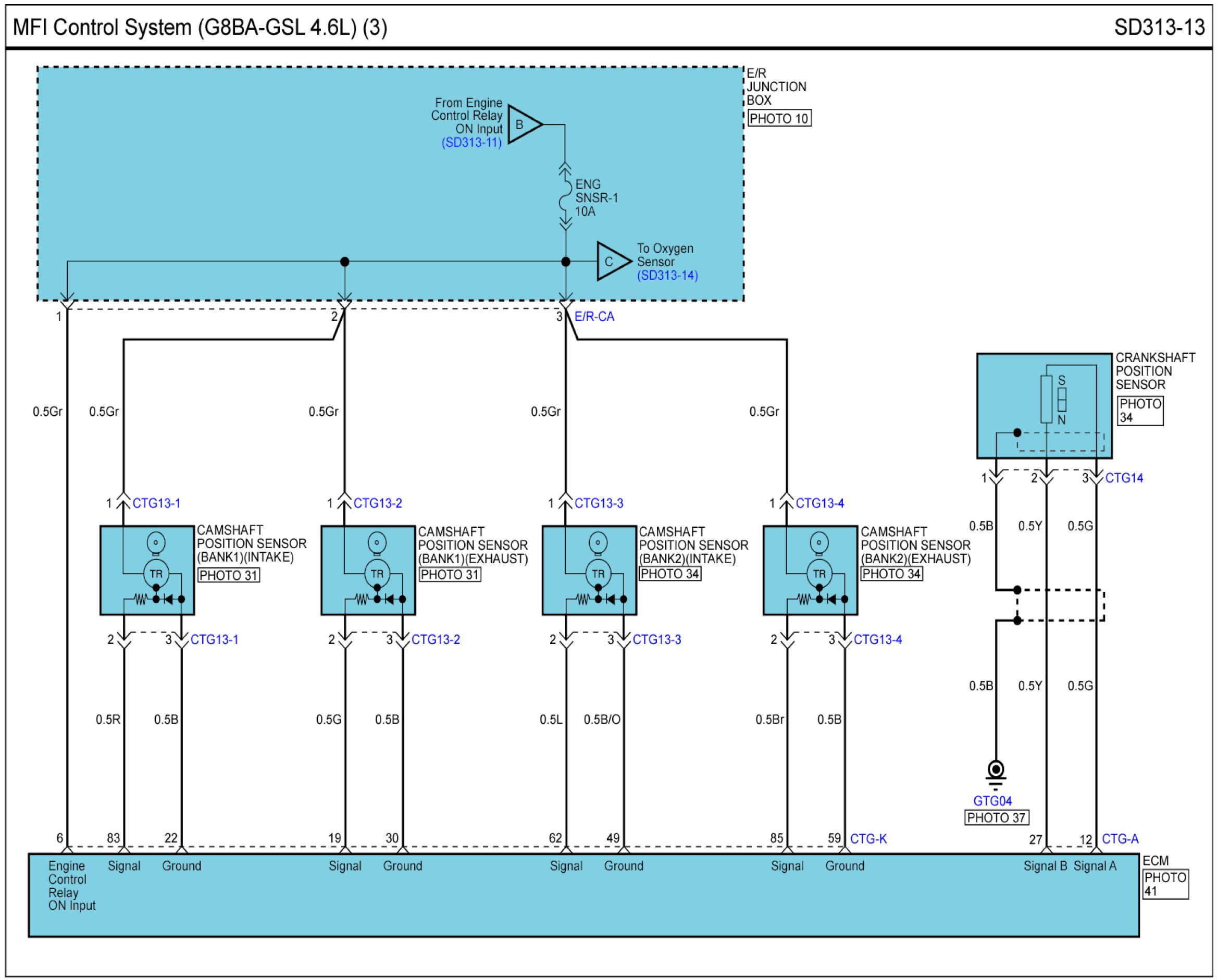Click Bank1 Exhaust camshaft sensor TR symbol

377,574
